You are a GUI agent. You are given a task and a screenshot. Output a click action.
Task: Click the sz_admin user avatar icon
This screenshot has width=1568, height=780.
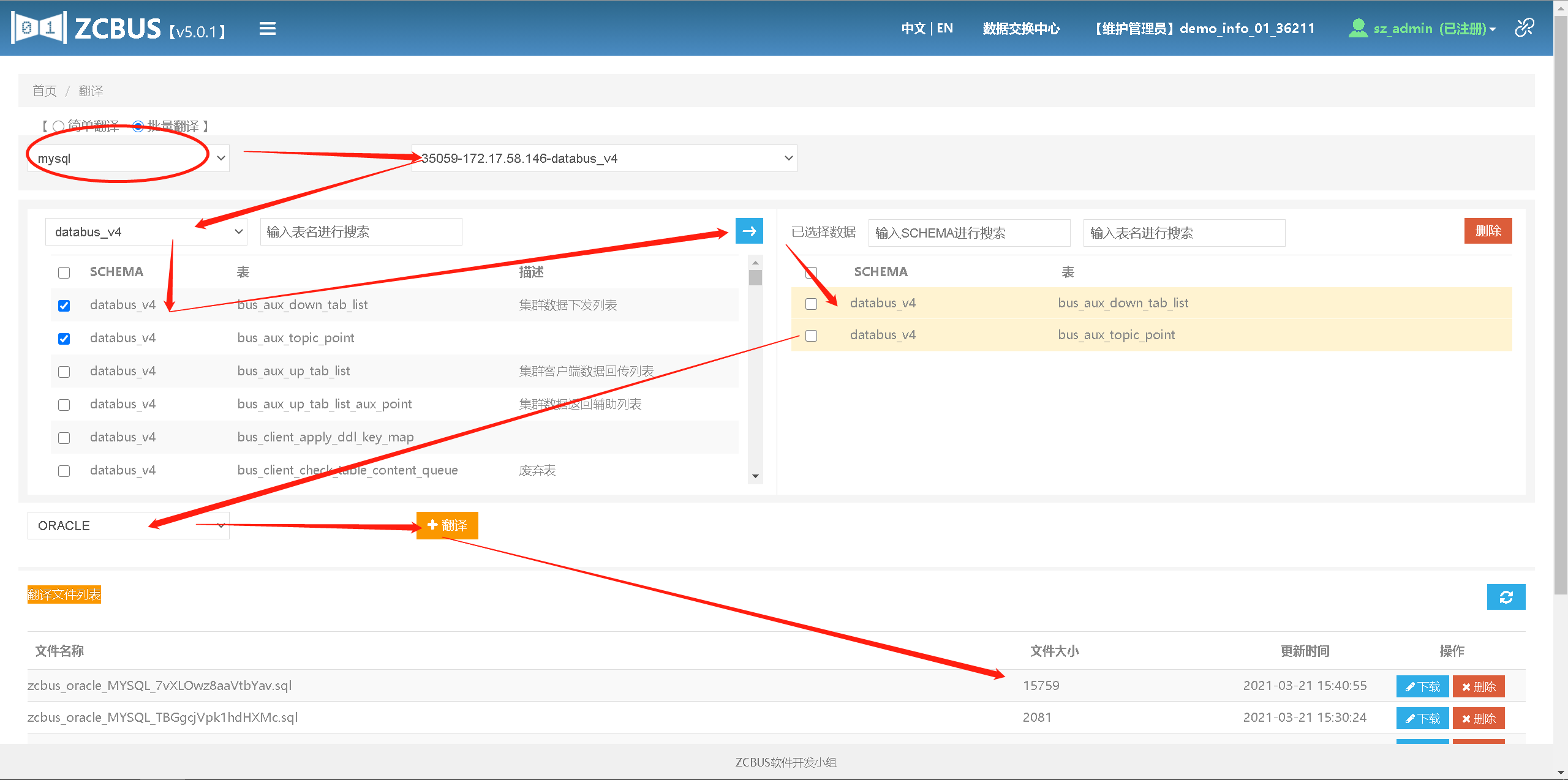click(x=1358, y=28)
